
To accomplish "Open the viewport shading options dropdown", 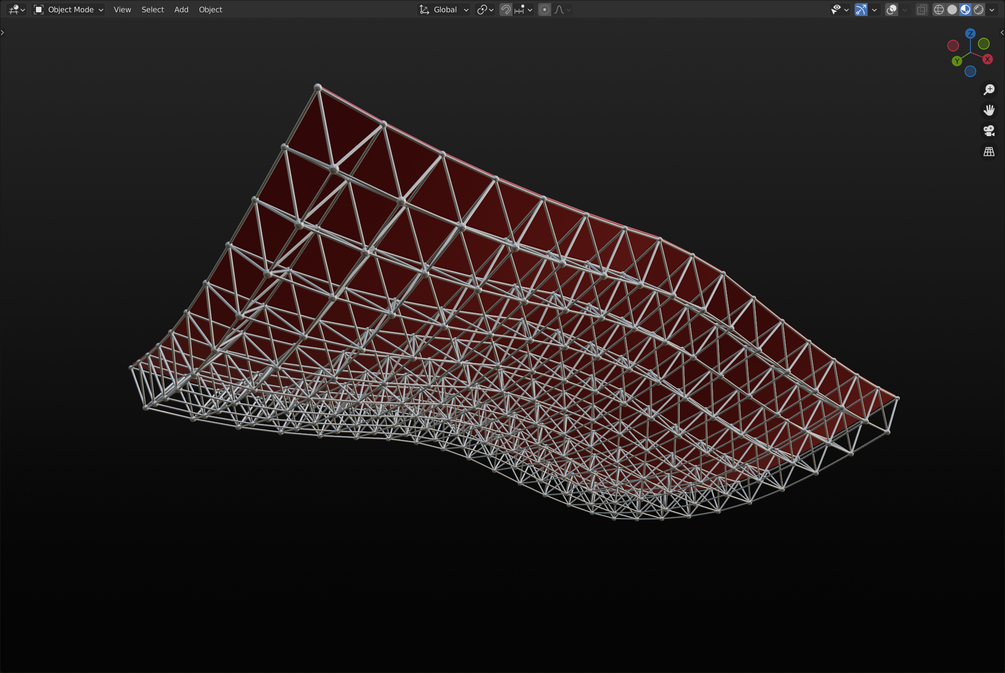I will point(992,10).
